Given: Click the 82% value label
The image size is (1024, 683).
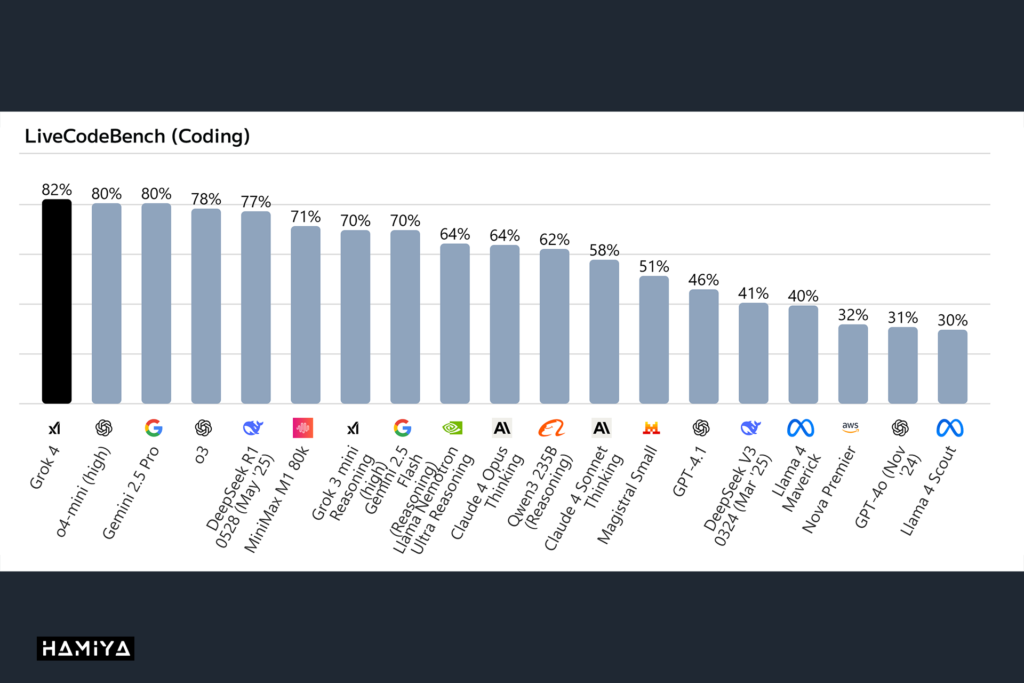Looking at the screenshot, I should 56,189.
